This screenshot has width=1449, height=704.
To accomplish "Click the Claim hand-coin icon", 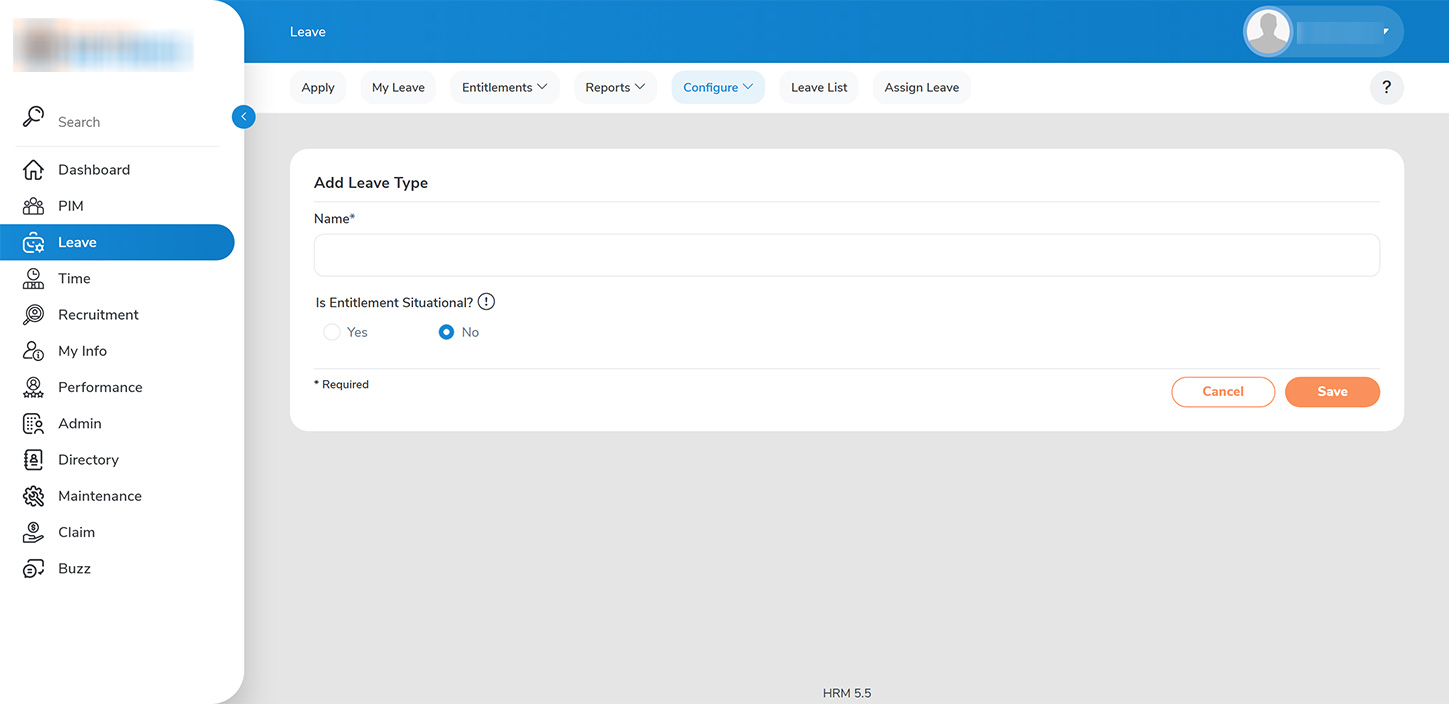I will pyautogui.click(x=33, y=532).
